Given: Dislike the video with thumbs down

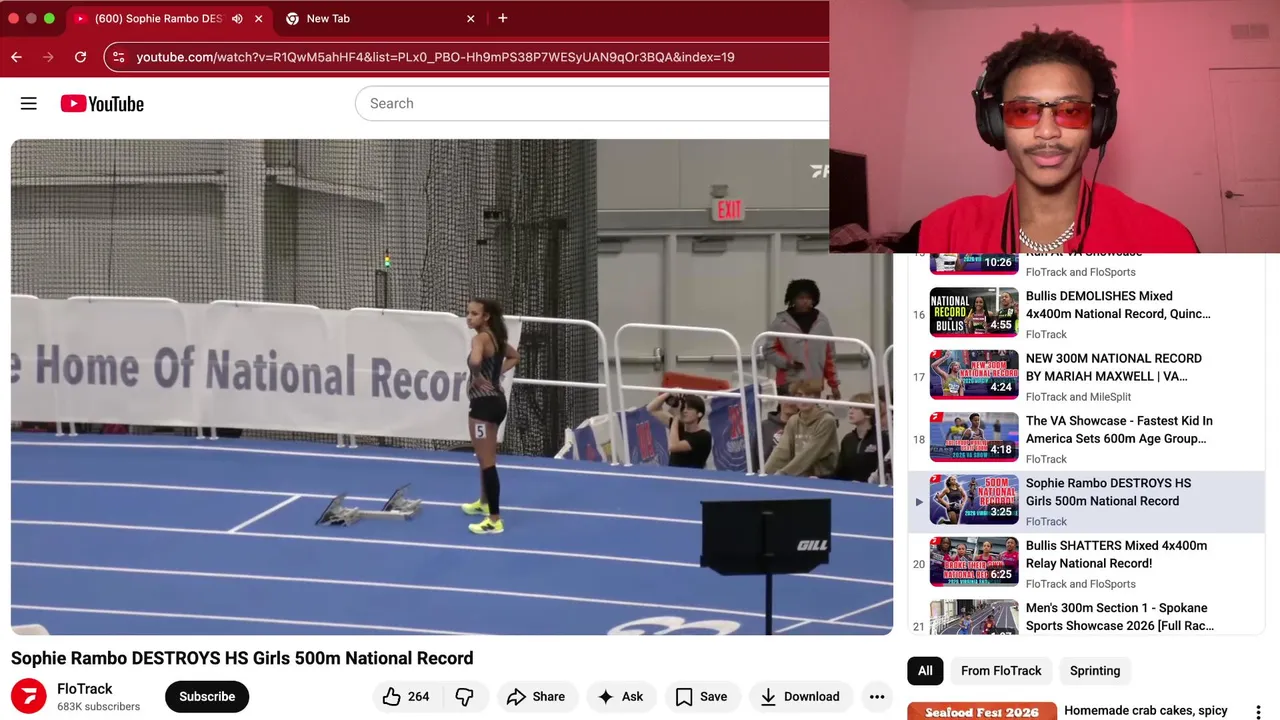Looking at the screenshot, I should coord(465,697).
